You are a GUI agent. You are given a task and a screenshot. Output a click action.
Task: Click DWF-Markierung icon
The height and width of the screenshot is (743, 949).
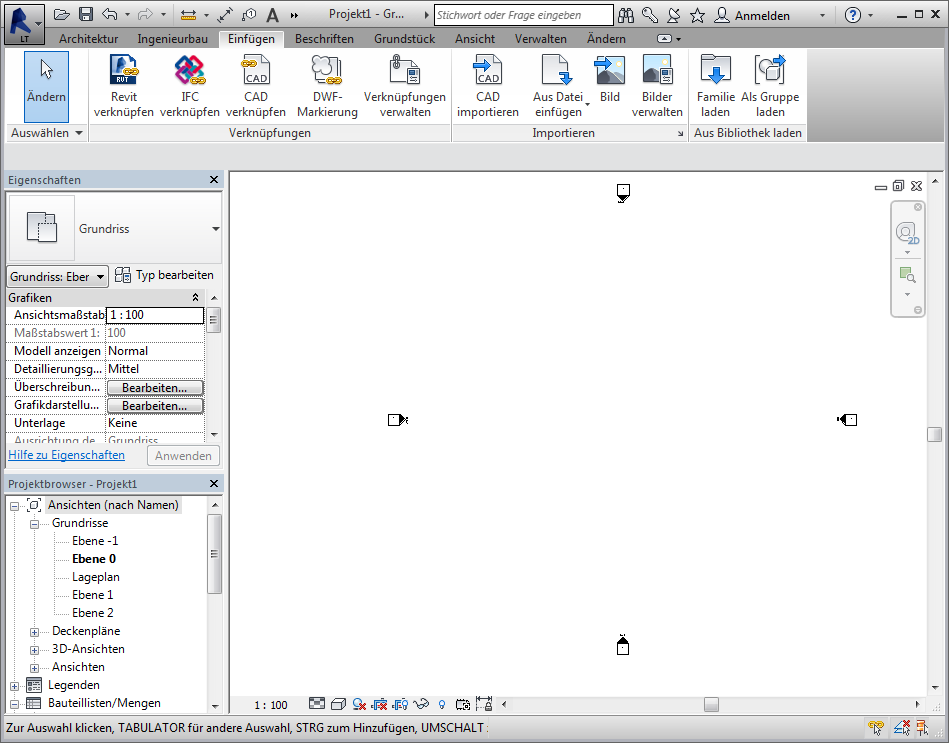click(x=327, y=70)
